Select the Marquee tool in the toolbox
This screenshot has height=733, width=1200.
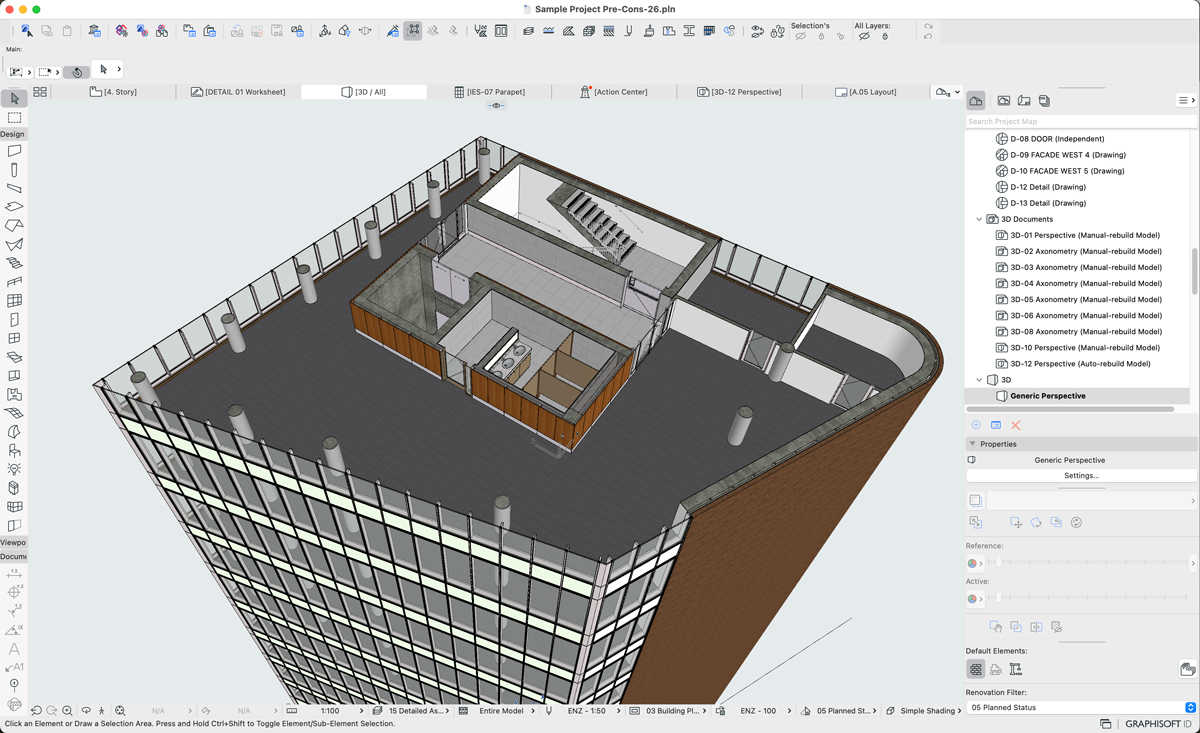tap(14, 118)
